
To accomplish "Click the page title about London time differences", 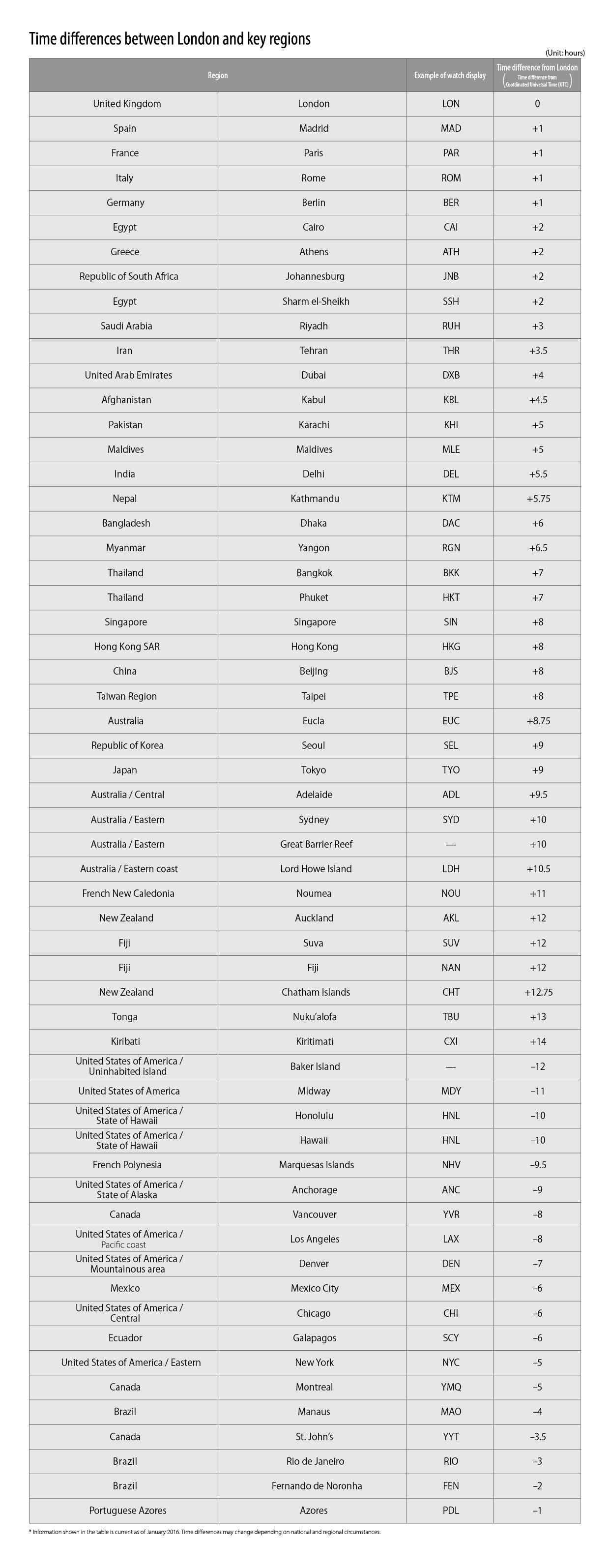I will click(x=170, y=39).
